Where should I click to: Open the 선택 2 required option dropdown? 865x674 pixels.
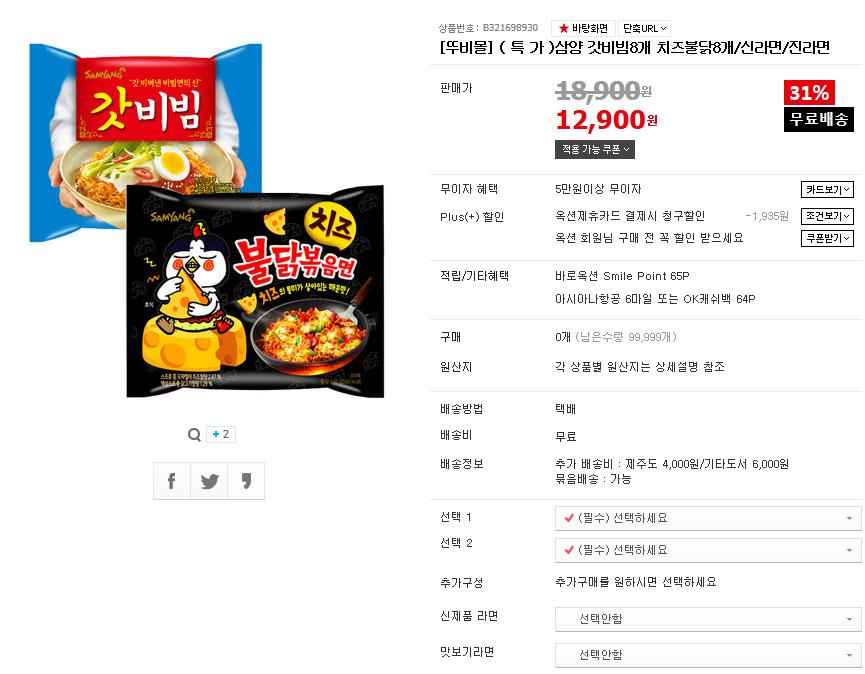(708, 550)
